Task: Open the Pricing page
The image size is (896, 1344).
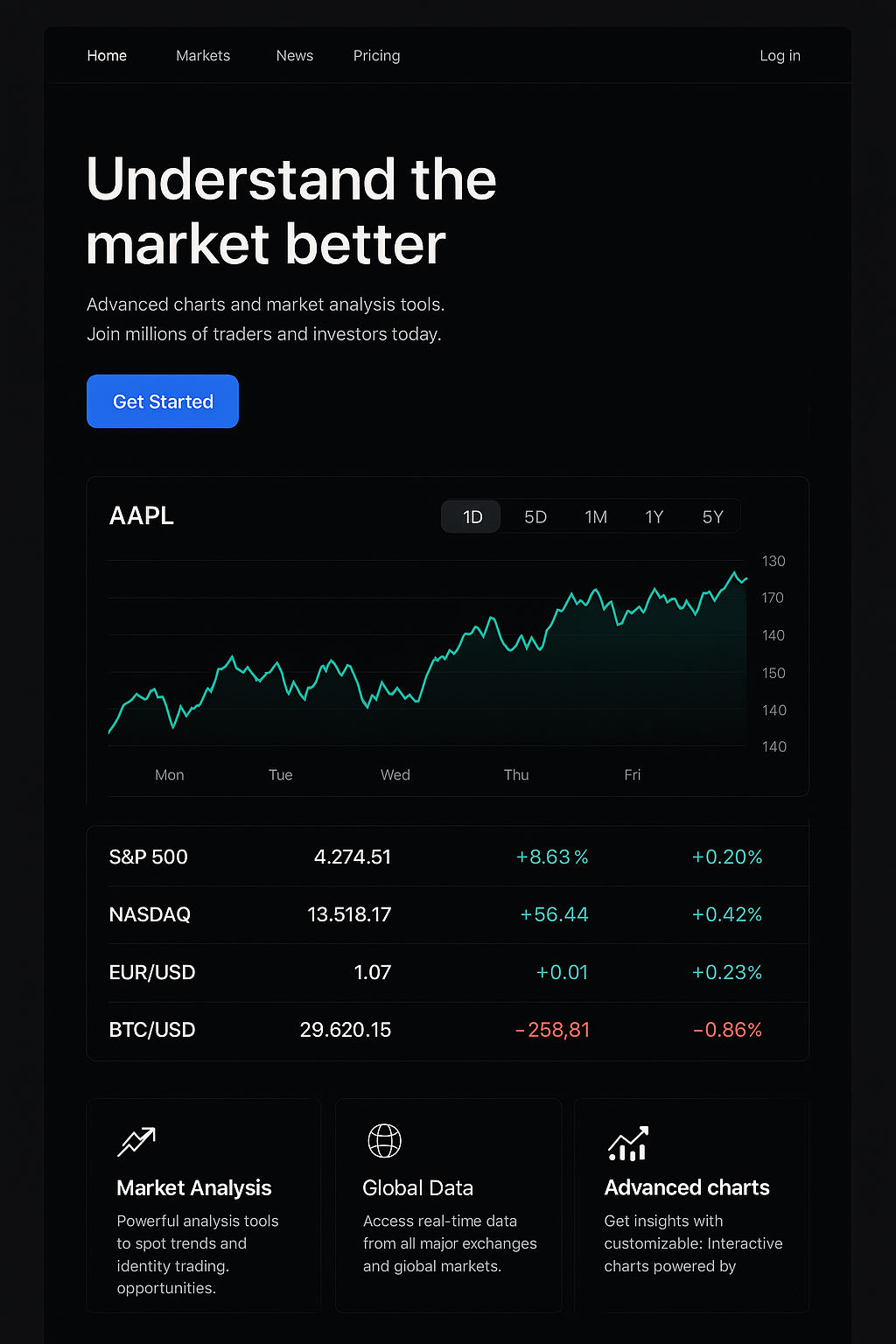Action: (x=376, y=56)
